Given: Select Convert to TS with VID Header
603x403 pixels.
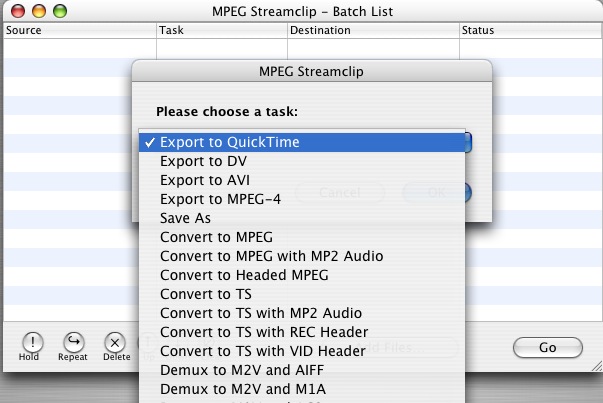Looking at the screenshot, I should tap(302, 351).
